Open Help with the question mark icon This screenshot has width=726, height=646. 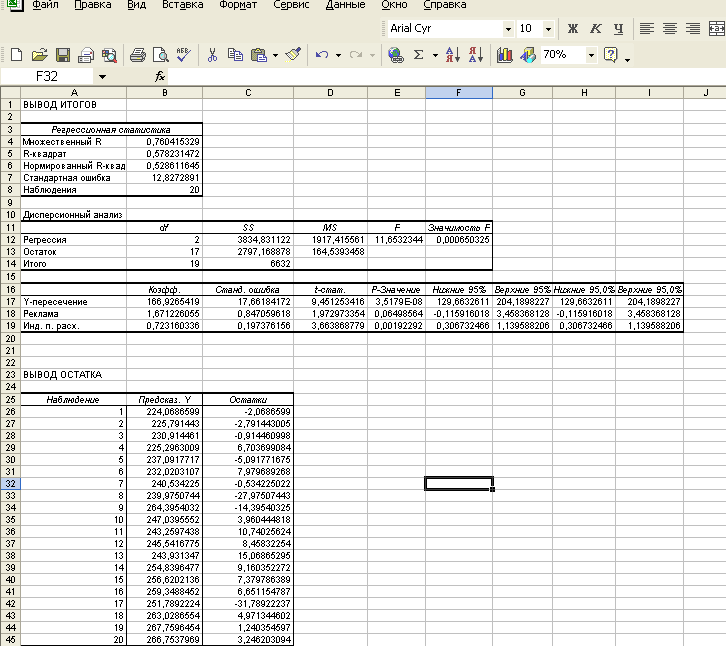(611, 55)
